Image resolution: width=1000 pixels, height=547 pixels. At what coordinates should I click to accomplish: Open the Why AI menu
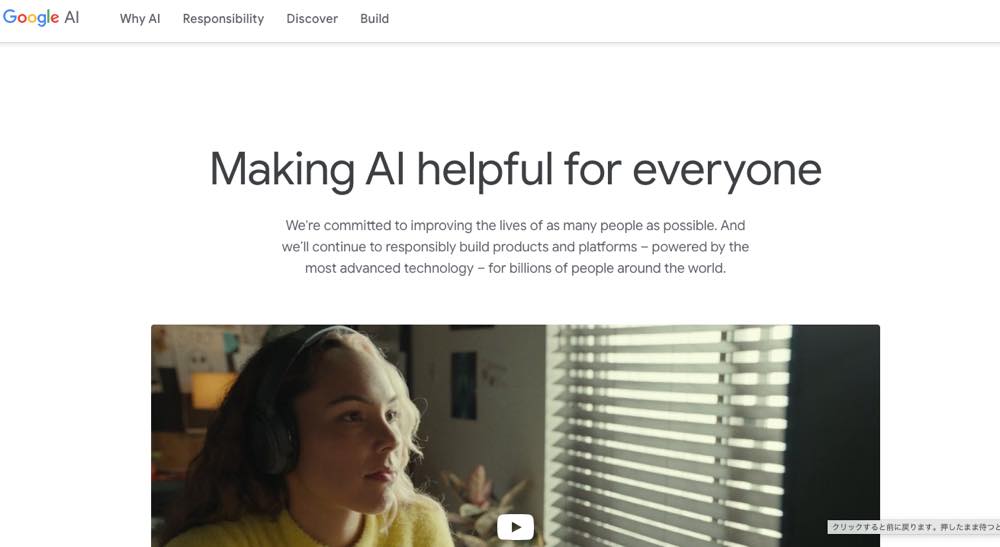[x=140, y=19]
